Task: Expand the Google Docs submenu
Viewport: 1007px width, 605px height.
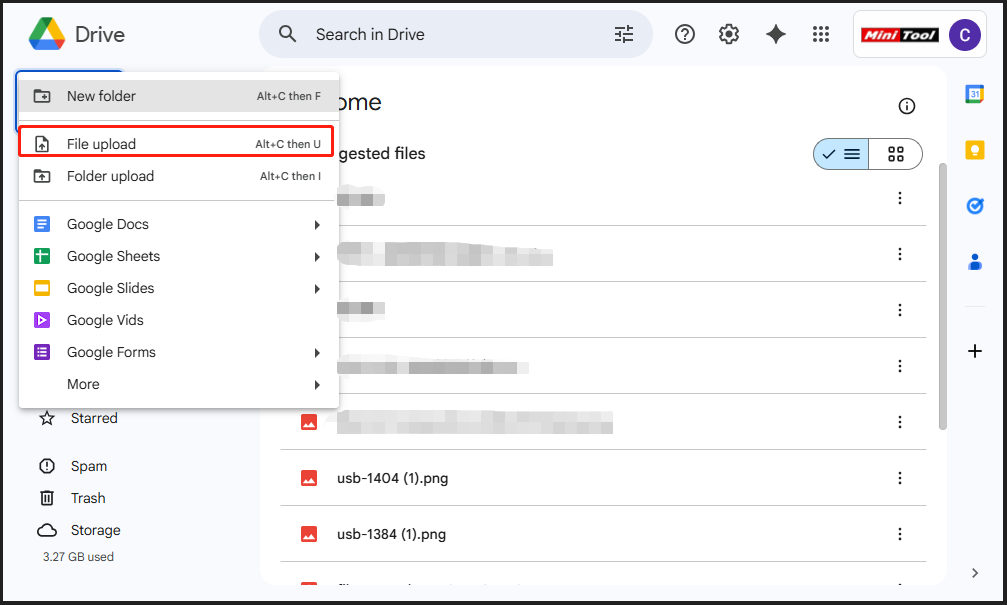Action: click(317, 224)
